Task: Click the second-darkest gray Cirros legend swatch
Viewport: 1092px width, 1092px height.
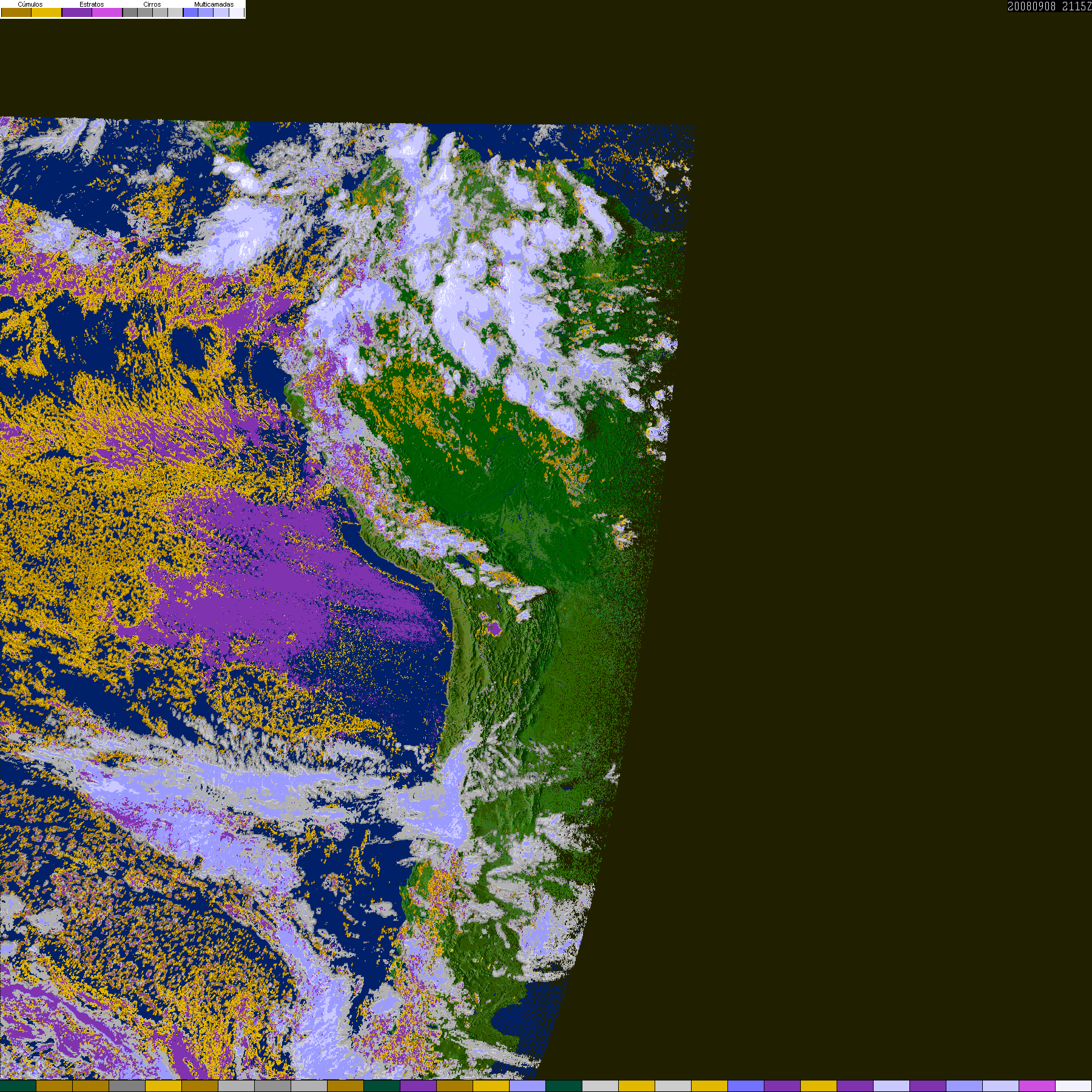Action: pyautogui.click(x=145, y=13)
